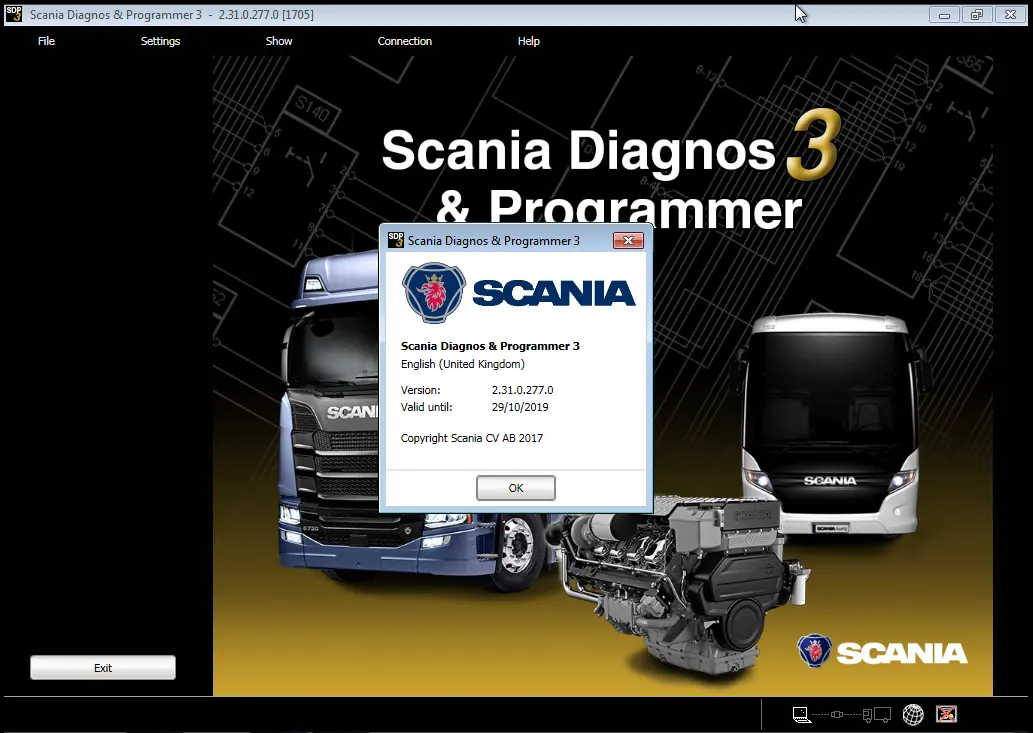Restore down the main application window
The height and width of the screenshot is (733, 1033).
click(977, 14)
